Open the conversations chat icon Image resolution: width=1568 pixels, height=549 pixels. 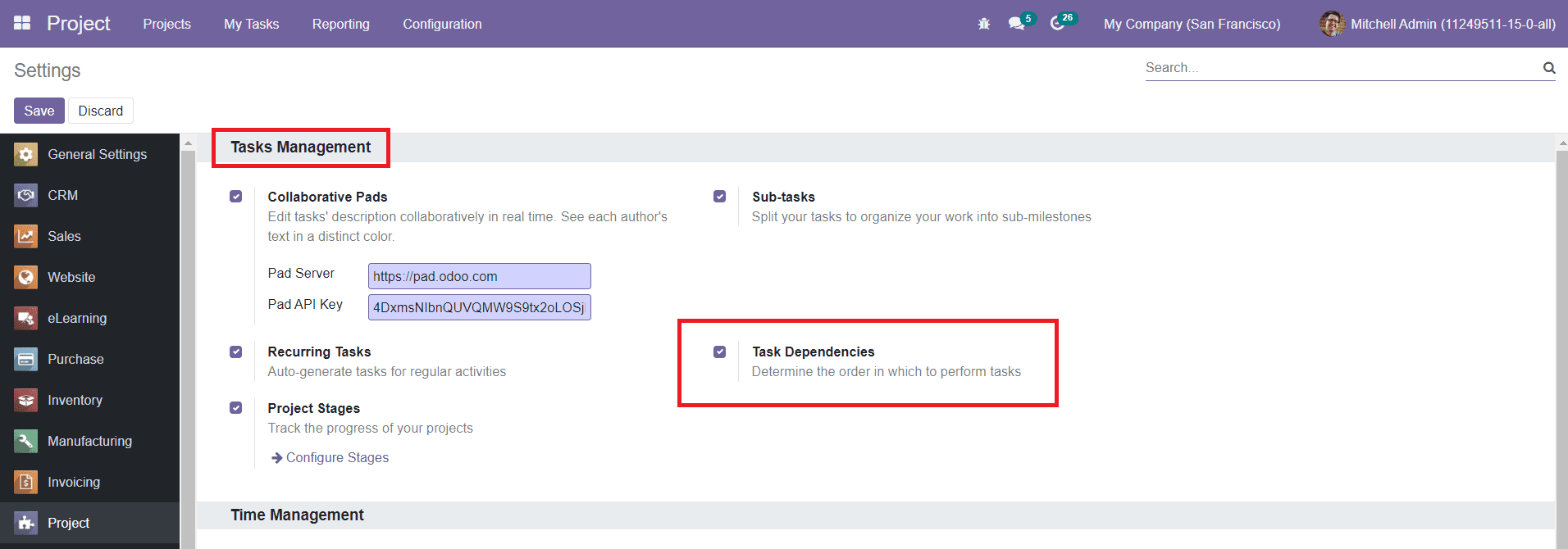click(x=1017, y=24)
